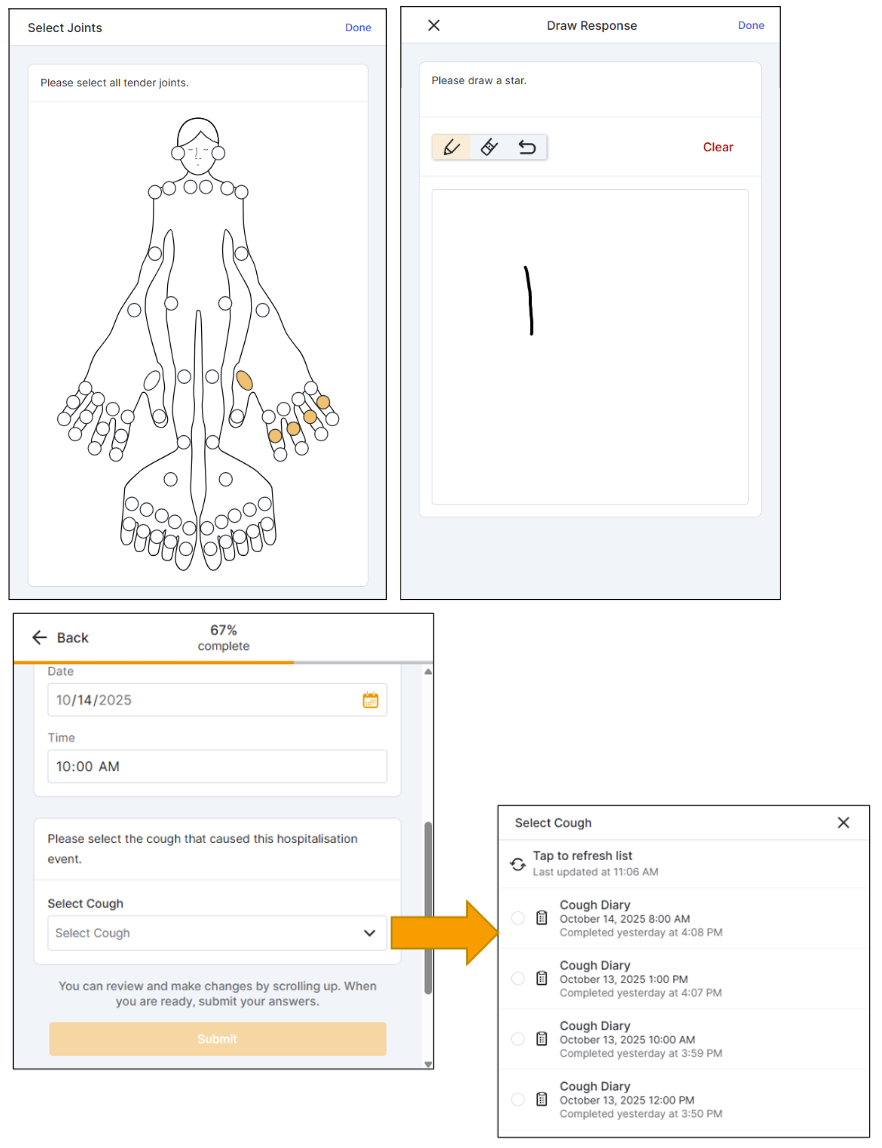Click Done in Select Joints panel
882x1148 pixels.
(358, 28)
